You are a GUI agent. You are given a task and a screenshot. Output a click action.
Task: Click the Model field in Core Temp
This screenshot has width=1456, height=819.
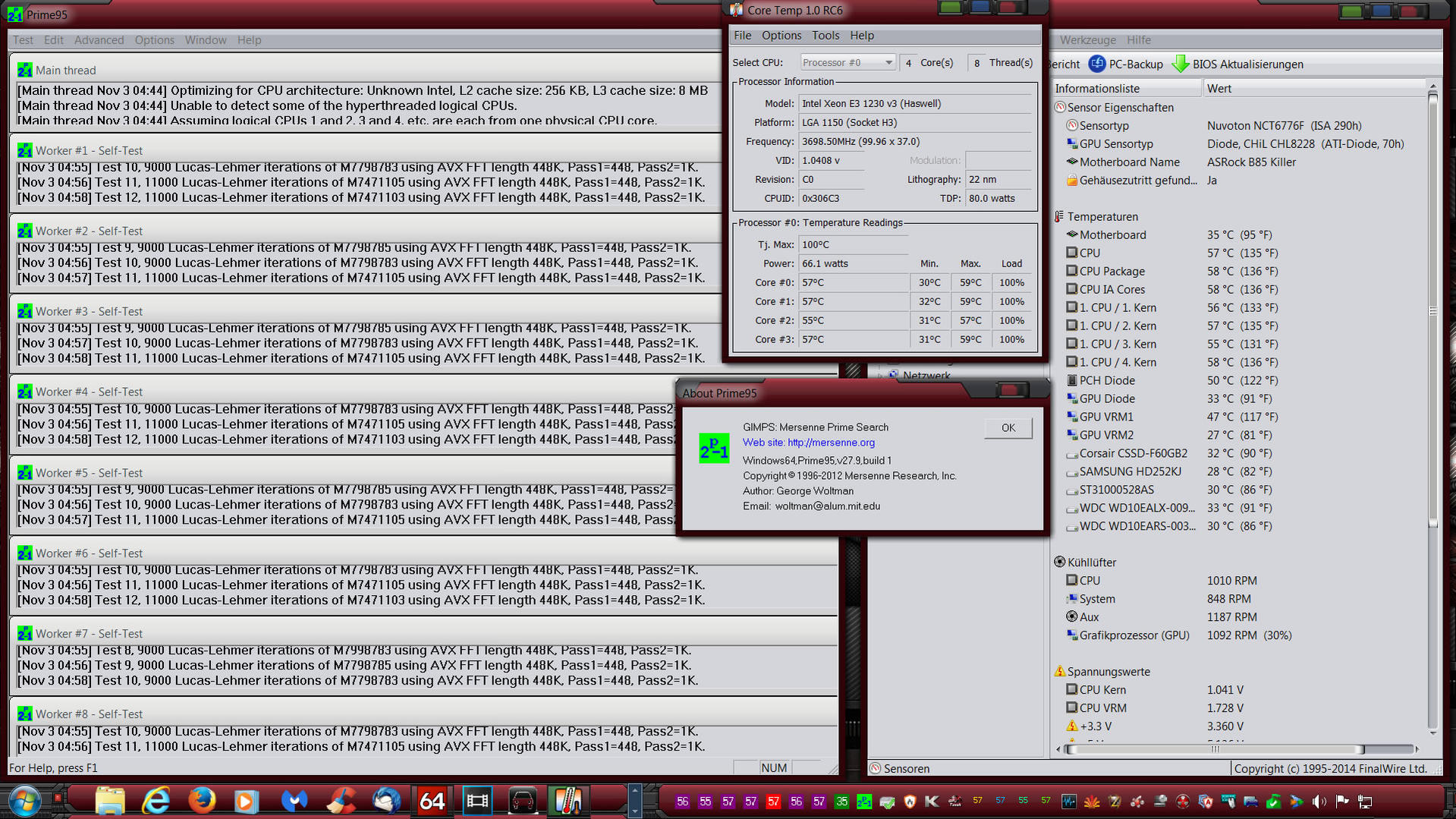[x=917, y=103]
